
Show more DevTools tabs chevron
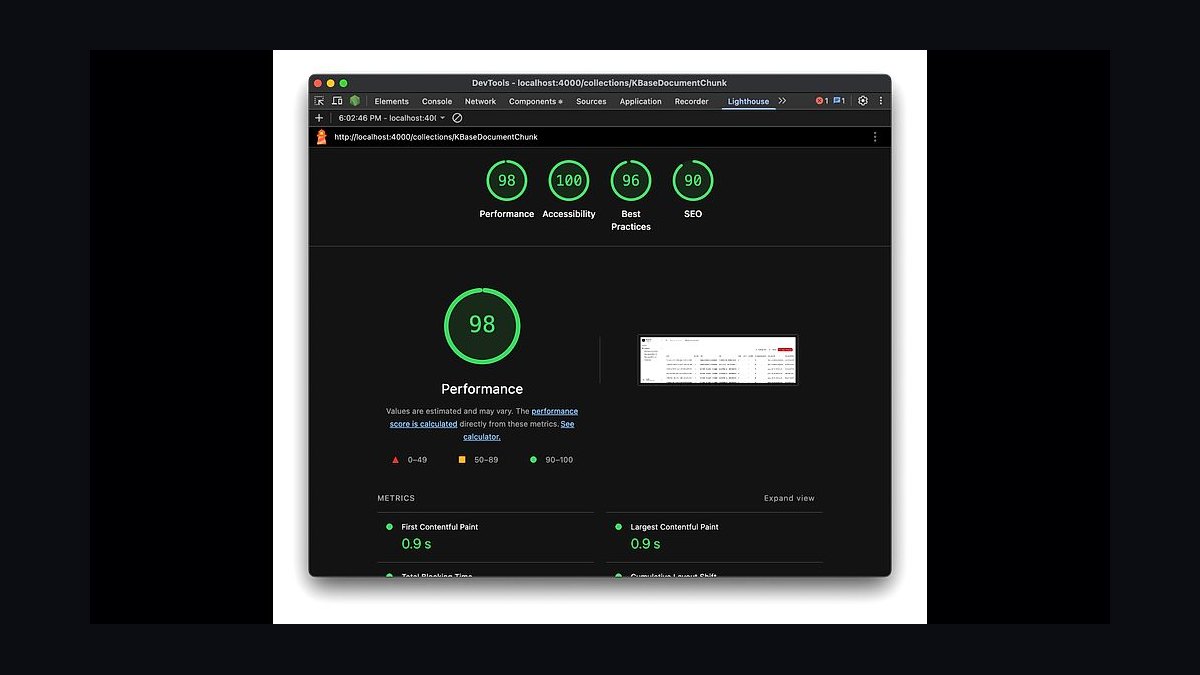click(x=783, y=101)
